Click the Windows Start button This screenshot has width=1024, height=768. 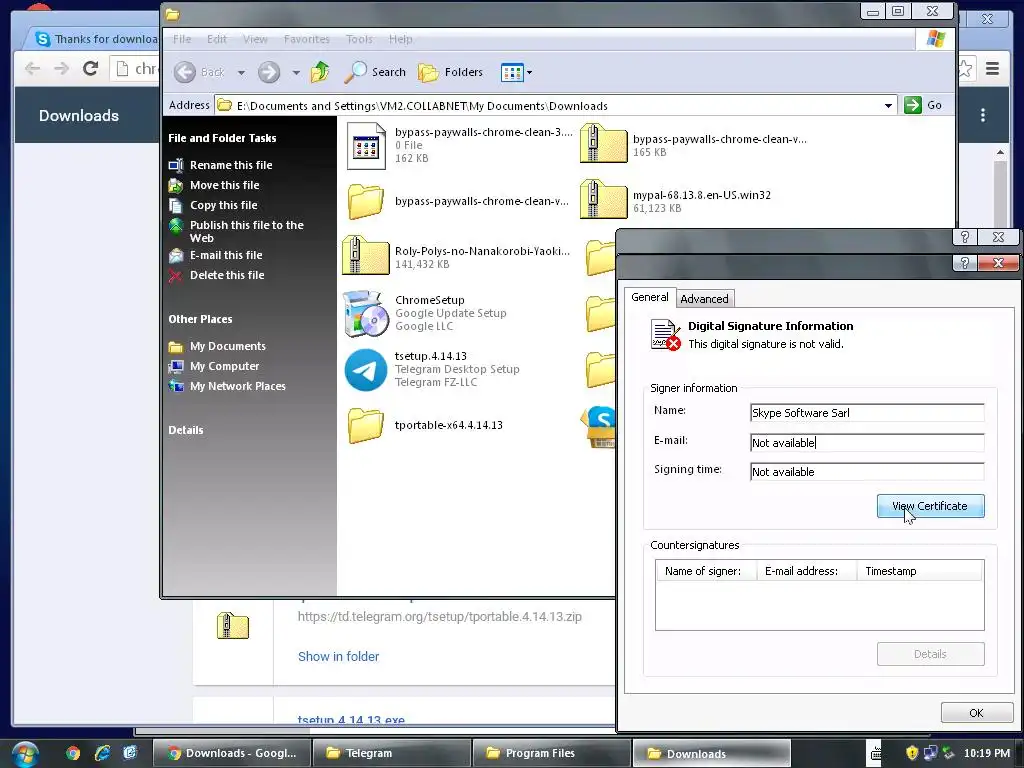(x=25, y=754)
